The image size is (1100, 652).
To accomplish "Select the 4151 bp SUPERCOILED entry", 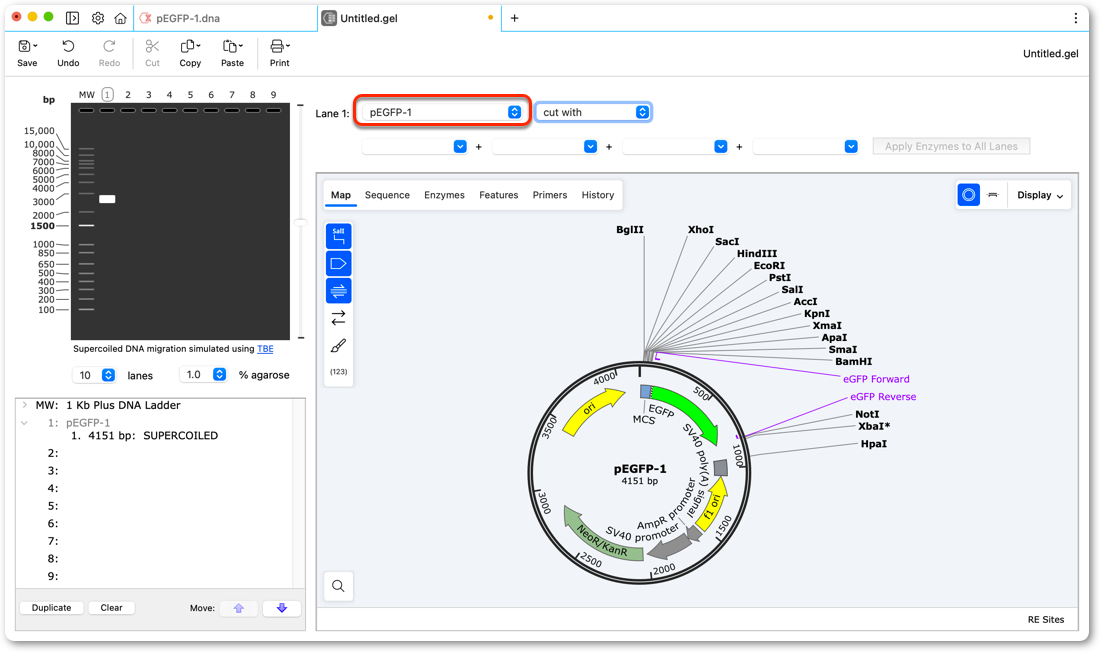I will pyautogui.click(x=145, y=436).
